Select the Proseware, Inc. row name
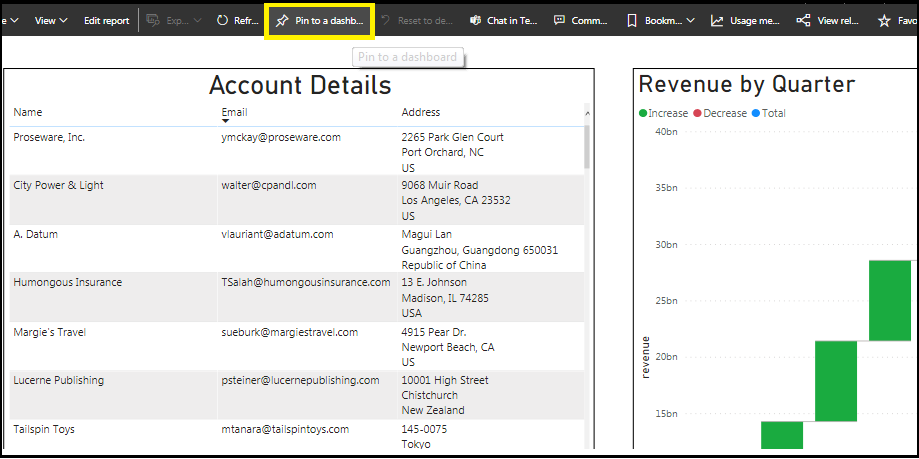 pyautogui.click(x=49, y=137)
